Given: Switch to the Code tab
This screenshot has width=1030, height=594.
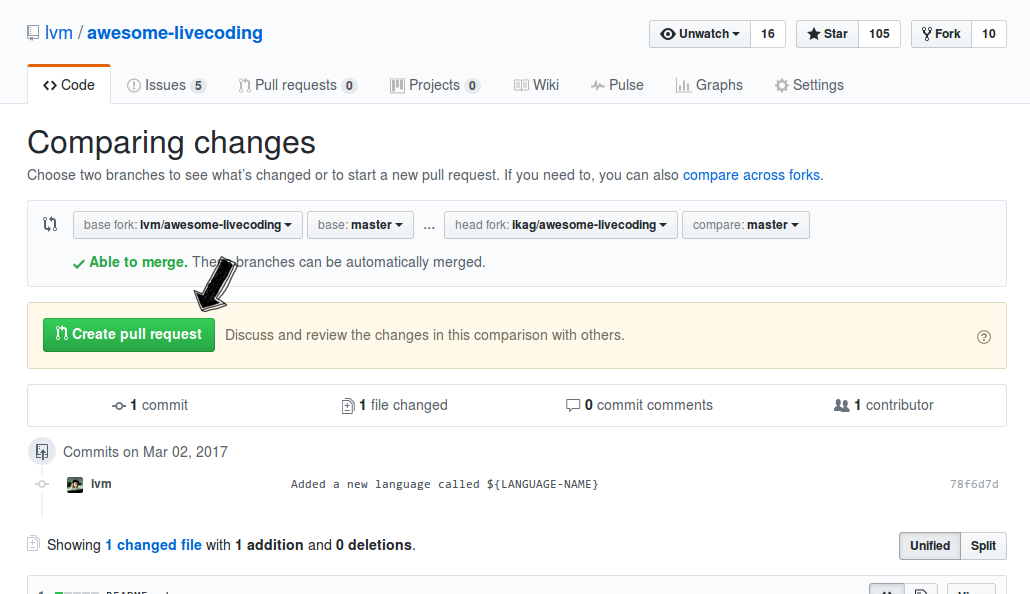Looking at the screenshot, I should (x=69, y=85).
